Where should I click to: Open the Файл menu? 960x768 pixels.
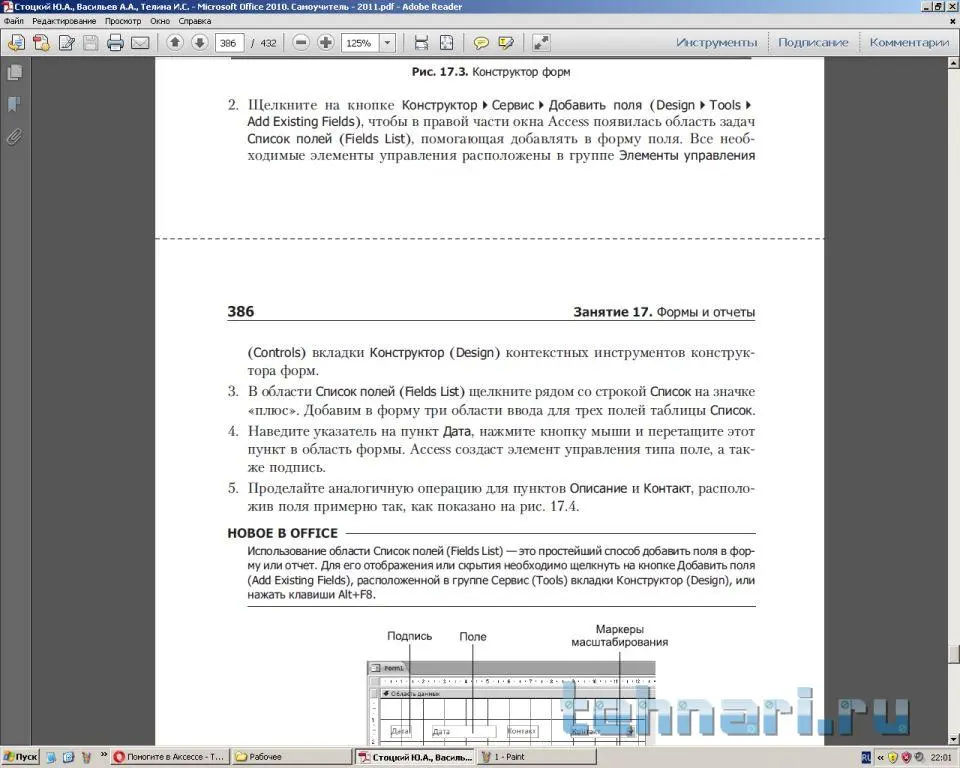pyautogui.click(x=13, y=21)
